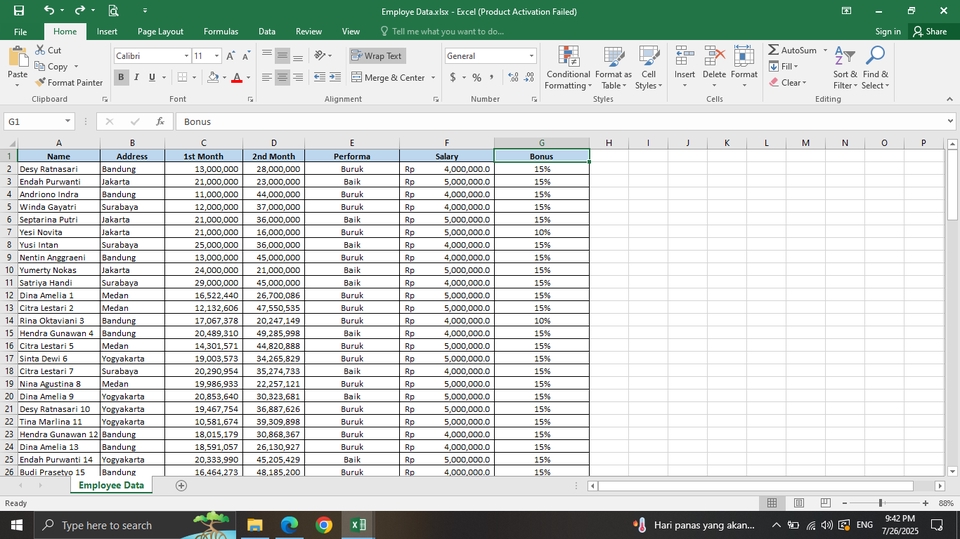This screenshot has height=539, width=960.
Task: Click the Insert Function fx icon
Action: click(160, 121)
